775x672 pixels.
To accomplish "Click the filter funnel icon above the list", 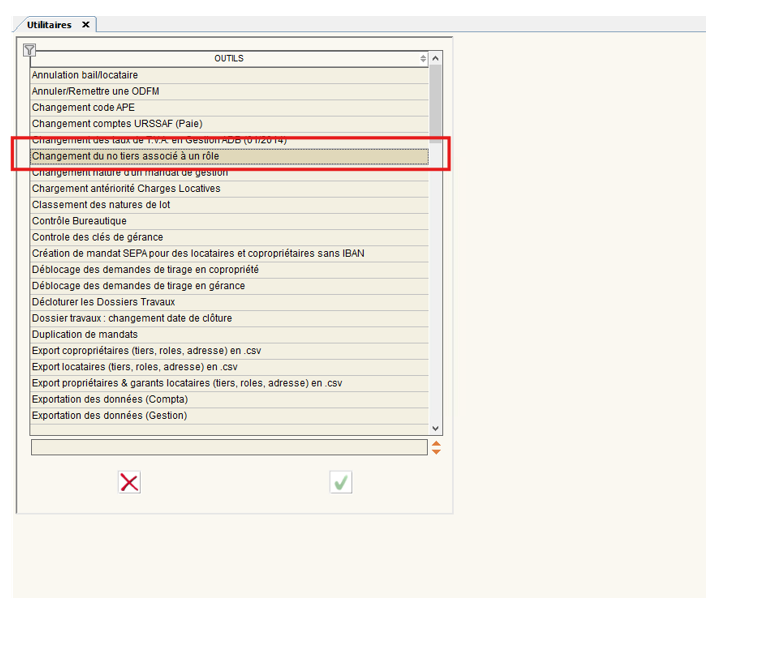I will [x=29, y=50].
